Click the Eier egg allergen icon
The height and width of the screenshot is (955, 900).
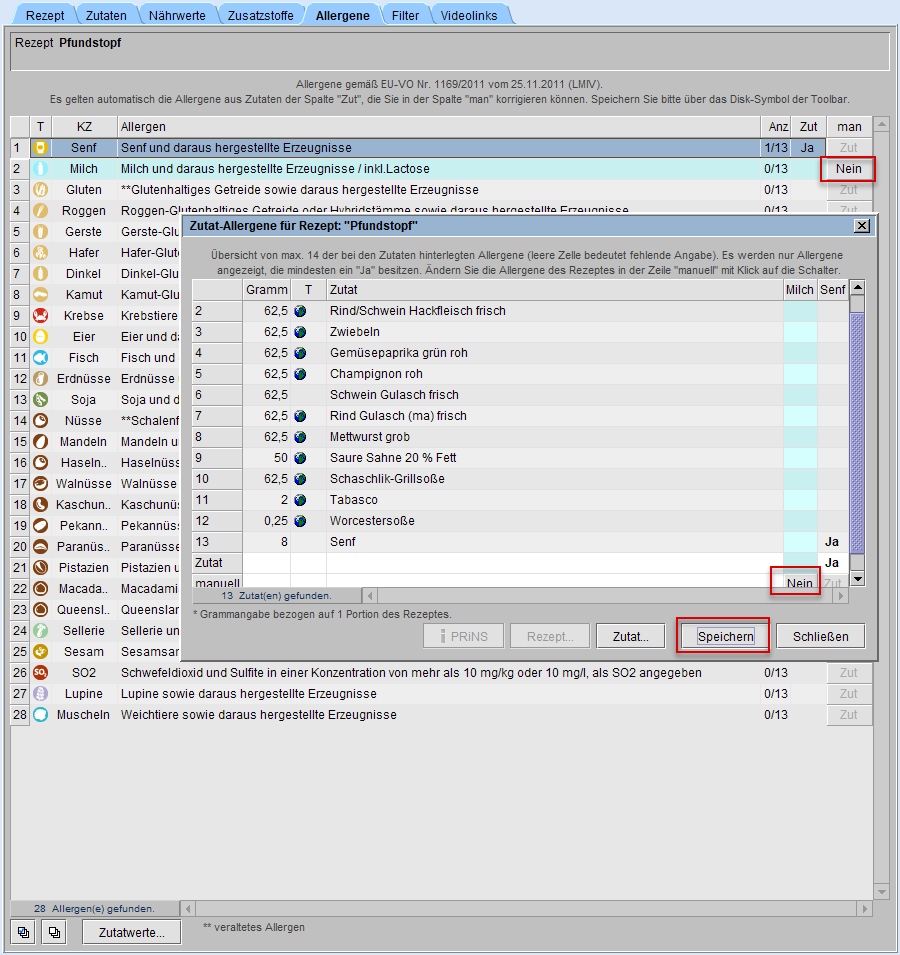(41, 337)
